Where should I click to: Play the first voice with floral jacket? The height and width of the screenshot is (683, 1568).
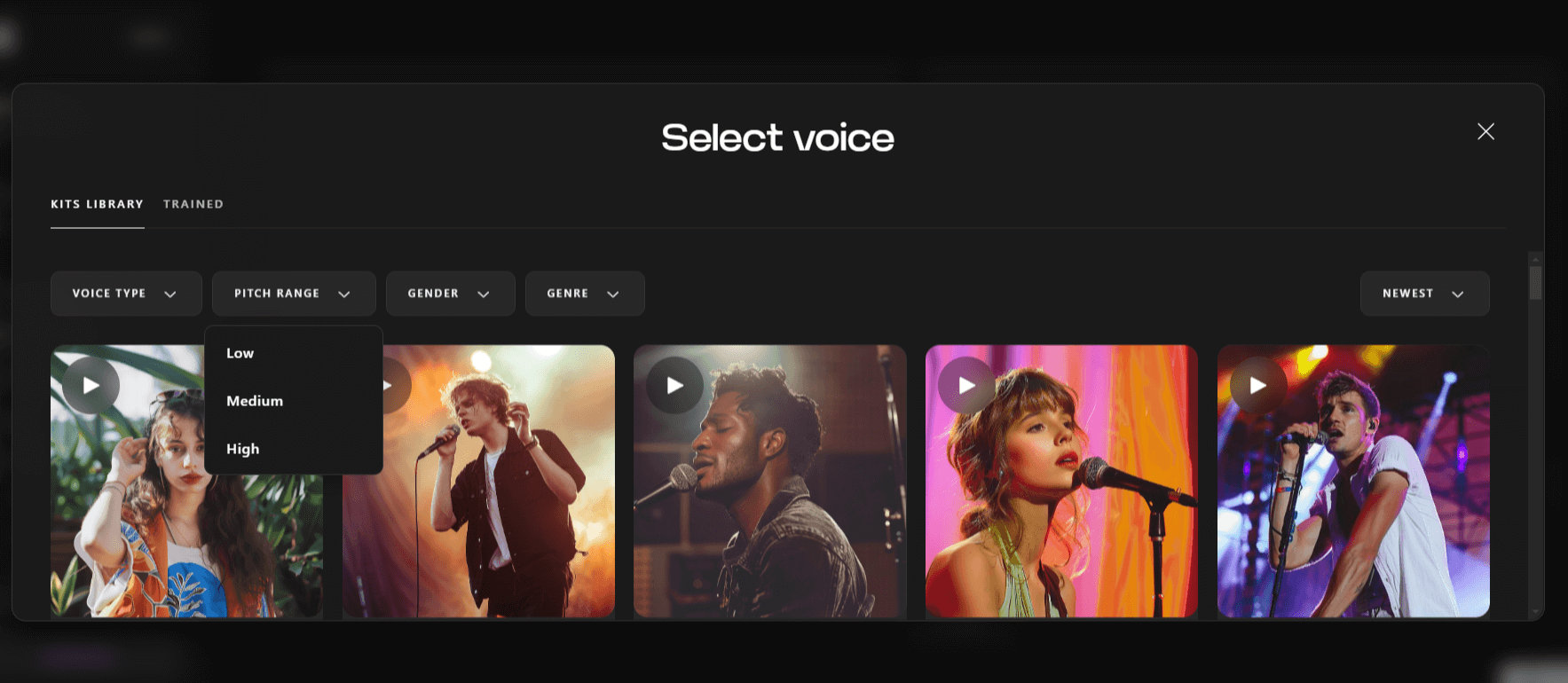(91, 386)
